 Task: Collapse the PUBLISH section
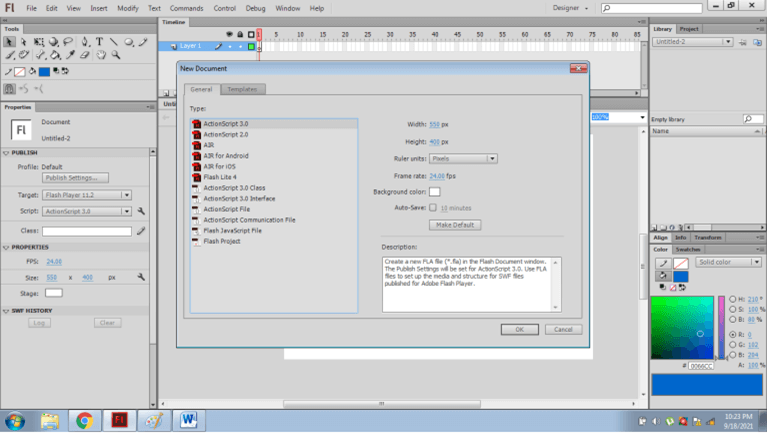click(x=6, y=153)
